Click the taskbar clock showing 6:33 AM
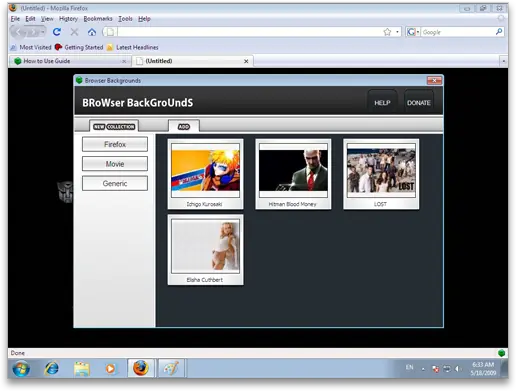Viewport: 516px width, 391px height. pyautogui.click(x=483, y=369)
